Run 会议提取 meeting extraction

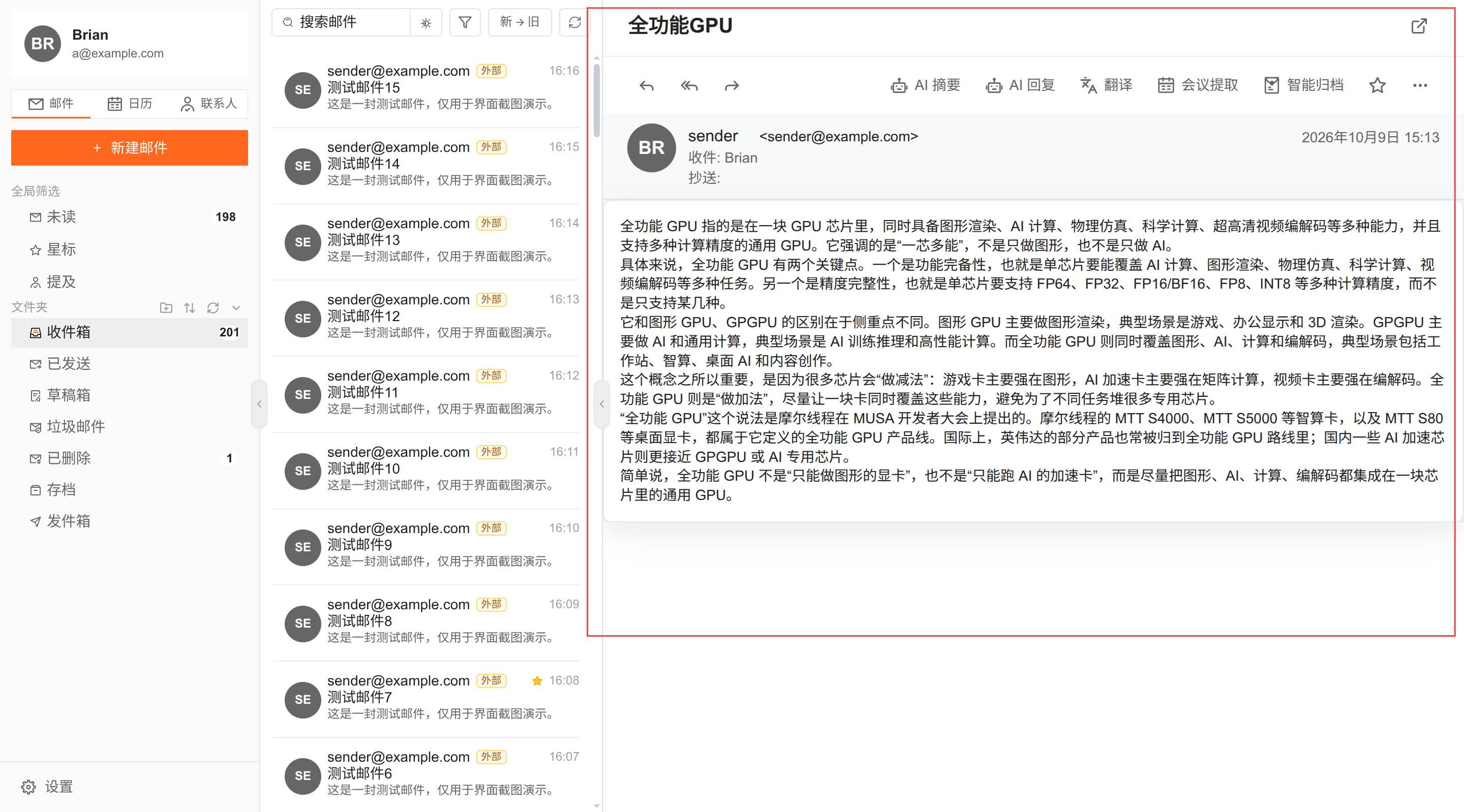1198,85
